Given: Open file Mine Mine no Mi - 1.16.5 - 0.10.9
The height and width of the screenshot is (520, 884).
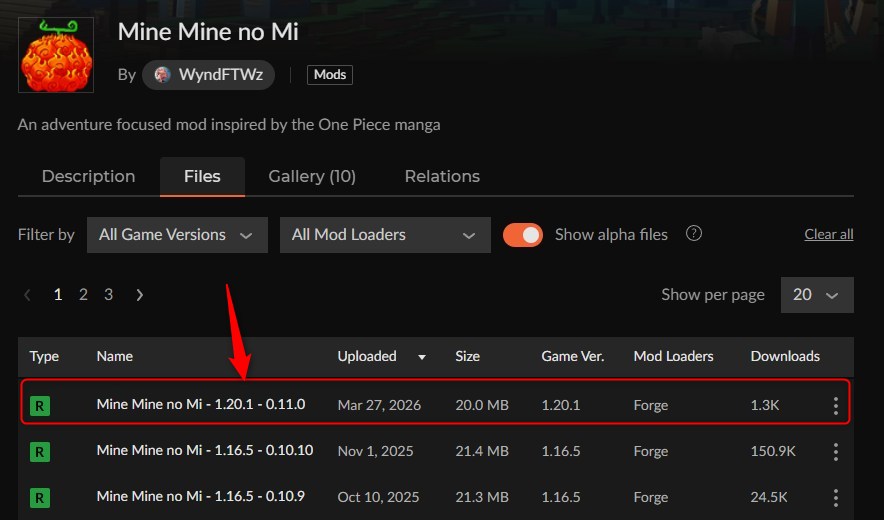Looking at the screenshot, I should (201, 497).
